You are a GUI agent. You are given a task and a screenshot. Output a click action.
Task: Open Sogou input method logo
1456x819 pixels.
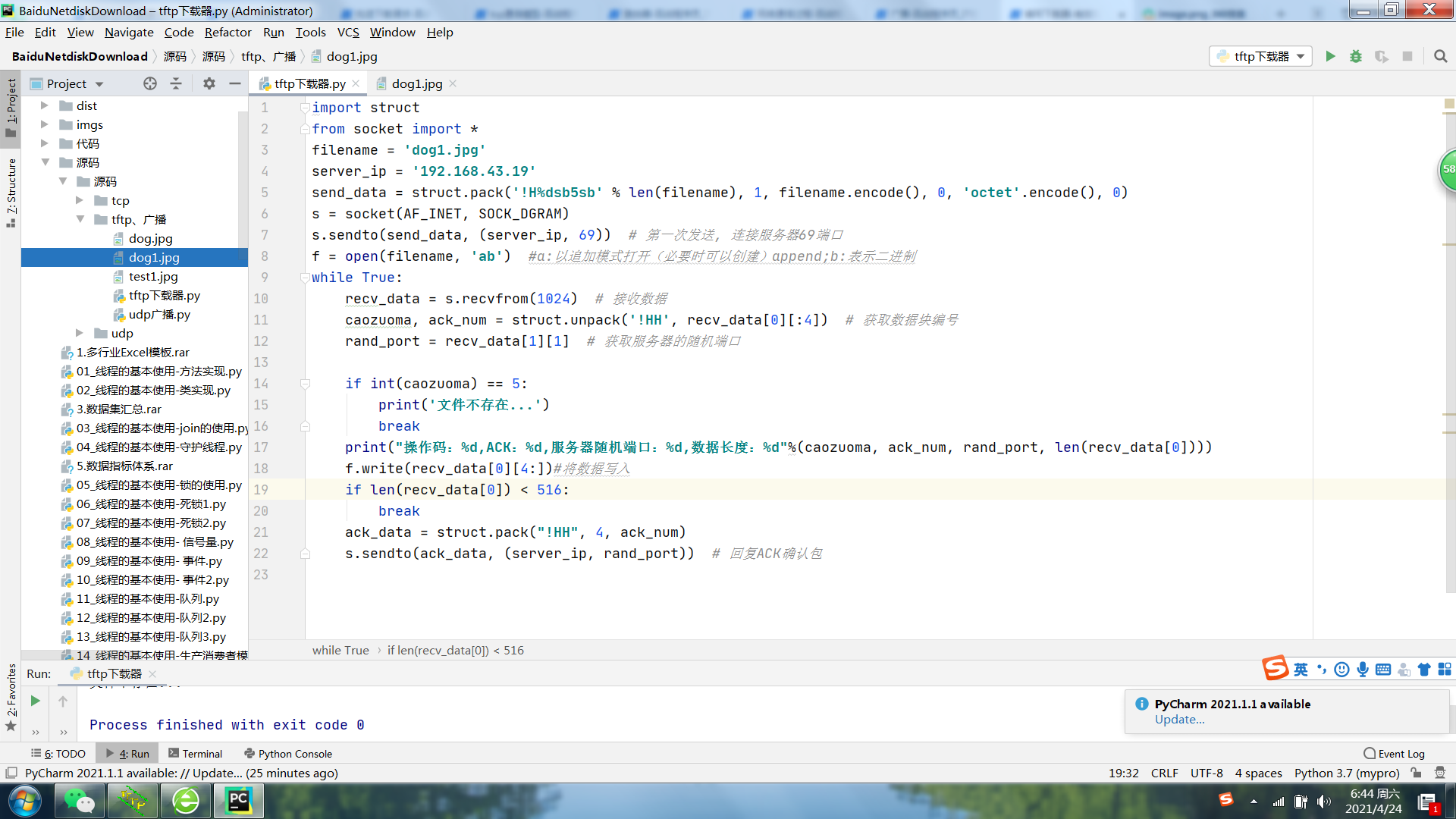pyautogui.click(x=1276, y=668)
